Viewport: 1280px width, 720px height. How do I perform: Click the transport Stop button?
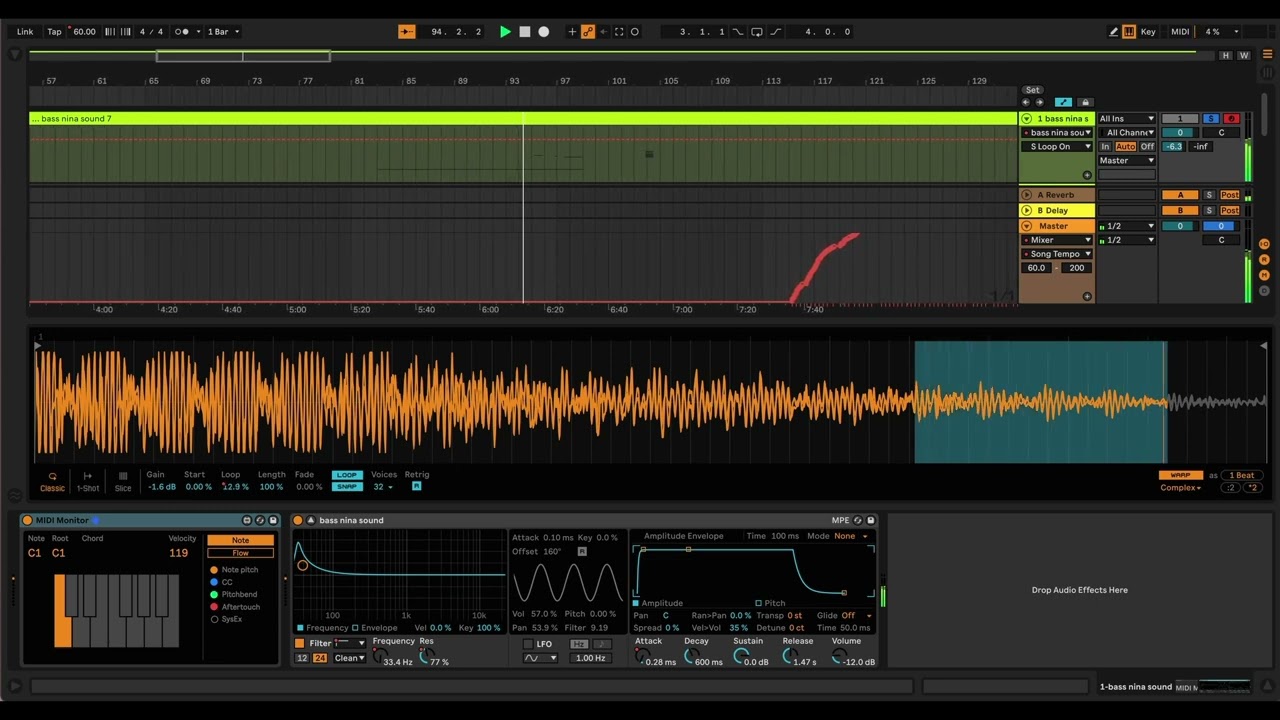[524, 31]
